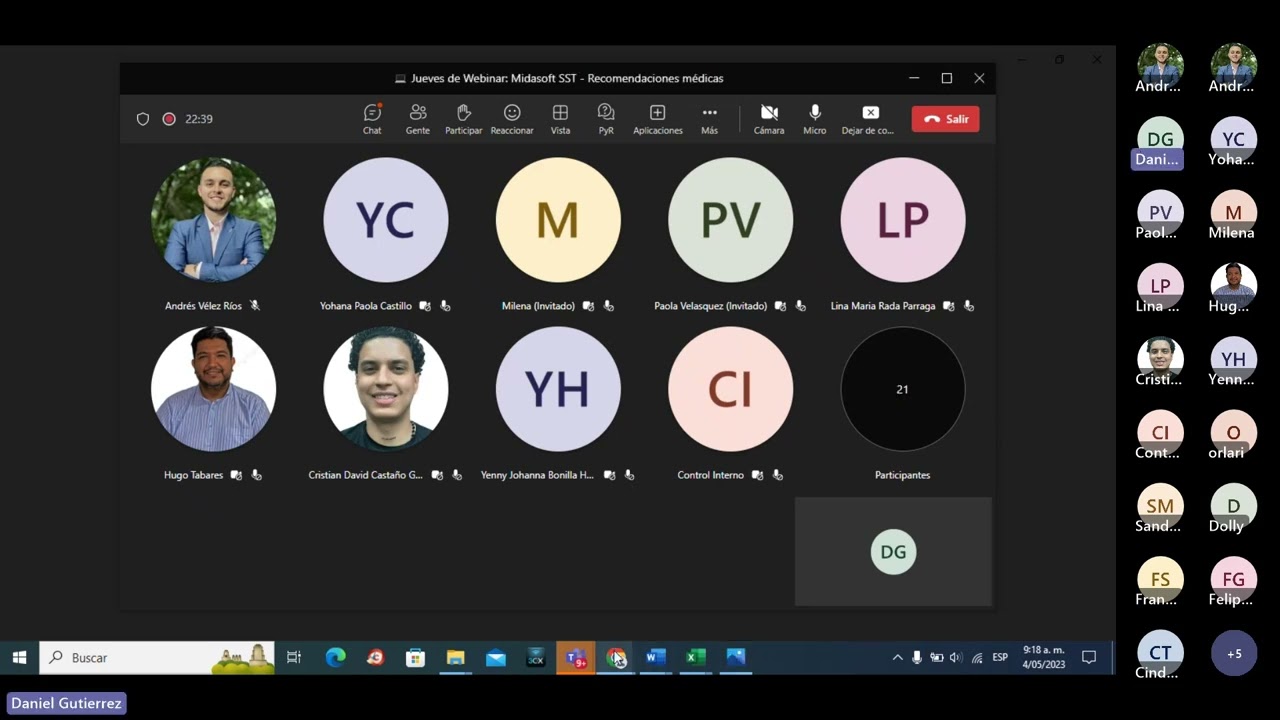This screenshot has width=1280, height=720.
Task: Show hidden system tray icons
Action: (897, 657)
